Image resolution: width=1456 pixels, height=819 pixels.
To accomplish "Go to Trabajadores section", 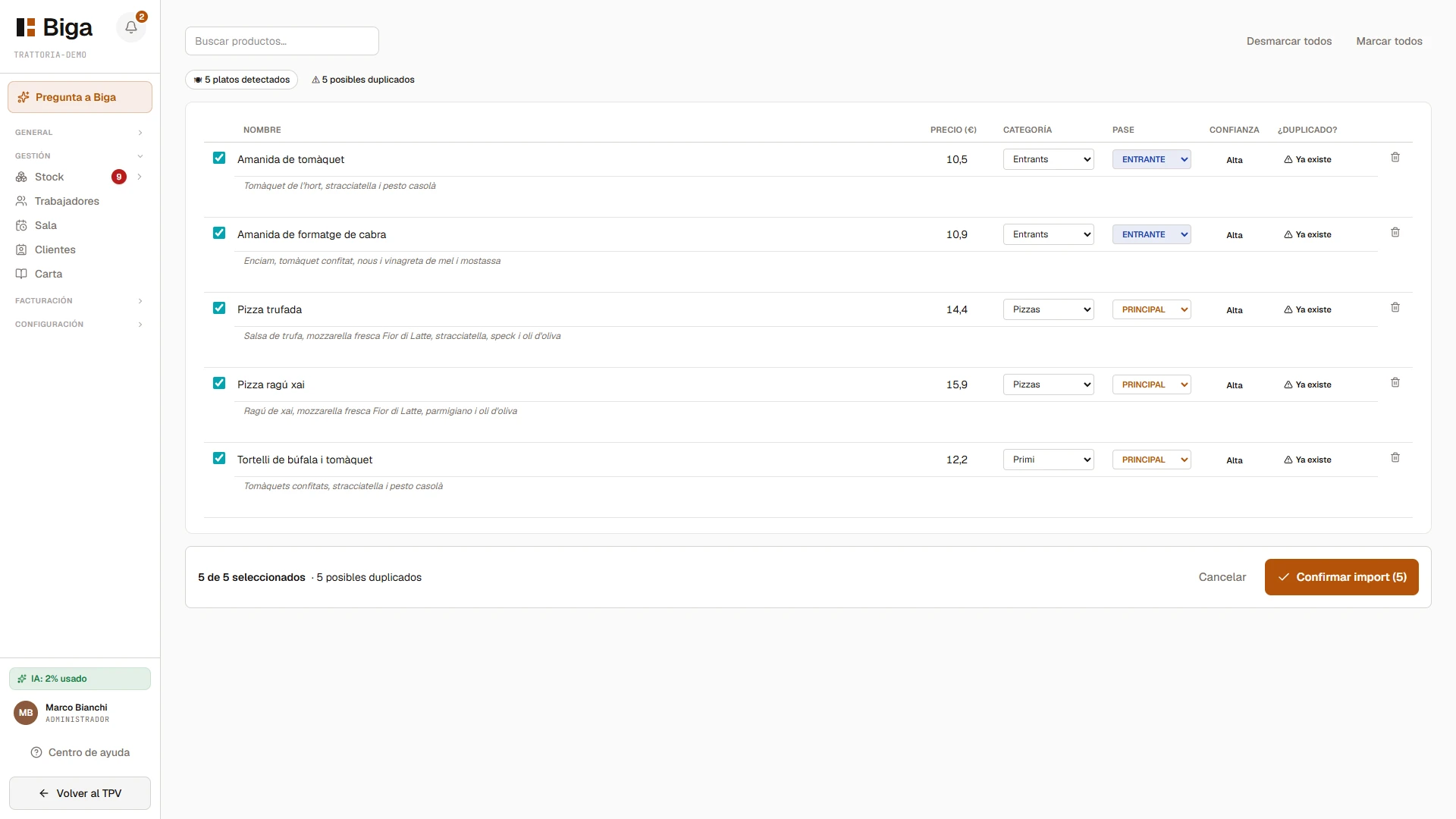I will coord(79,201).
